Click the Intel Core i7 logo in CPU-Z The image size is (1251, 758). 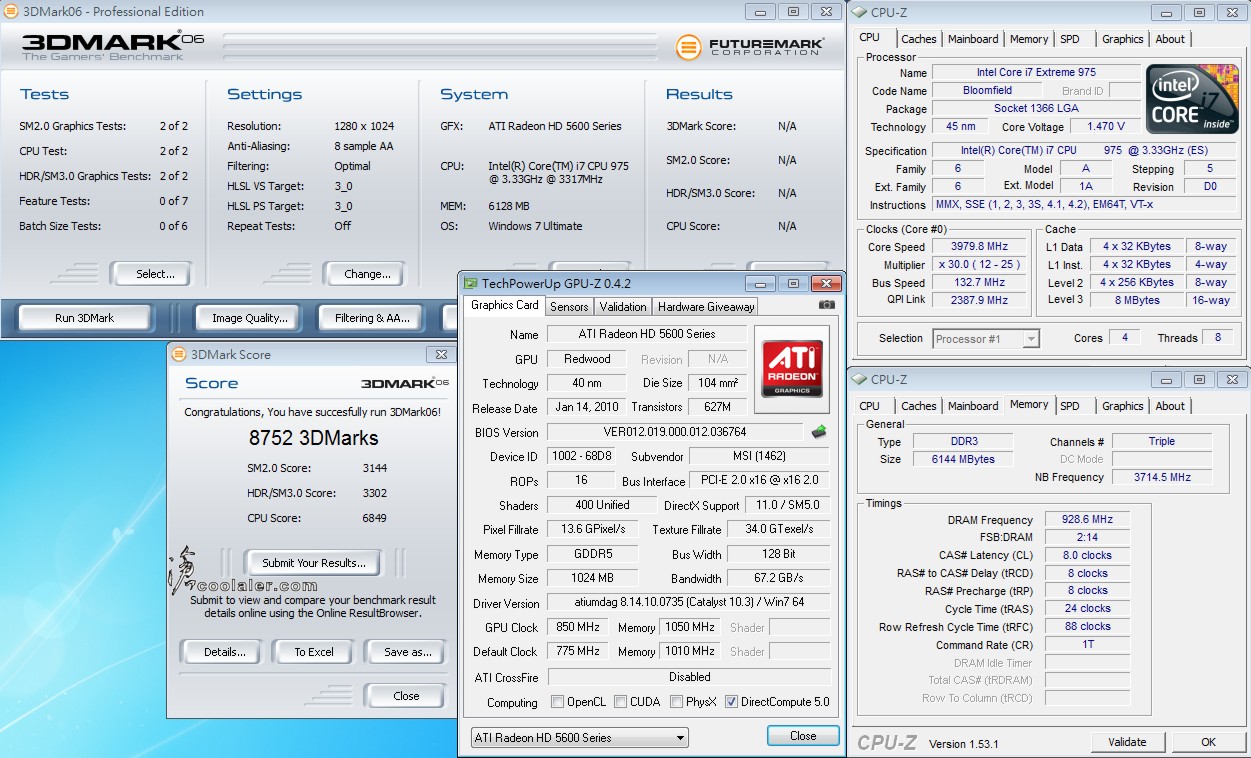(1191, 100)
